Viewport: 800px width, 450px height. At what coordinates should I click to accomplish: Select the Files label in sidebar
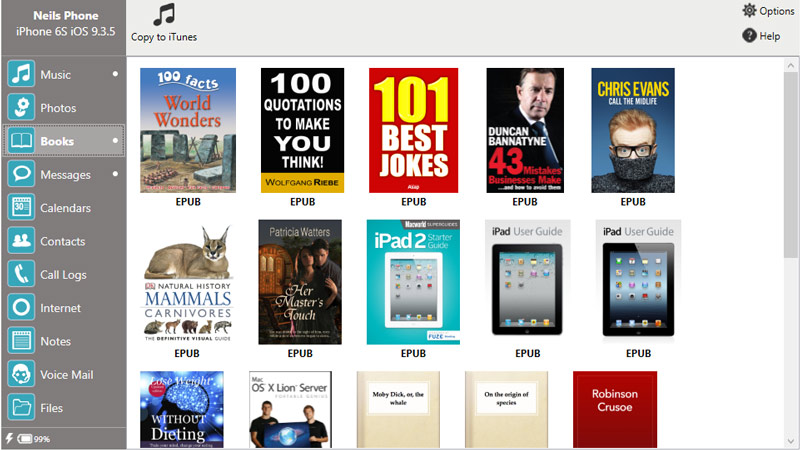tap(52, 408)
